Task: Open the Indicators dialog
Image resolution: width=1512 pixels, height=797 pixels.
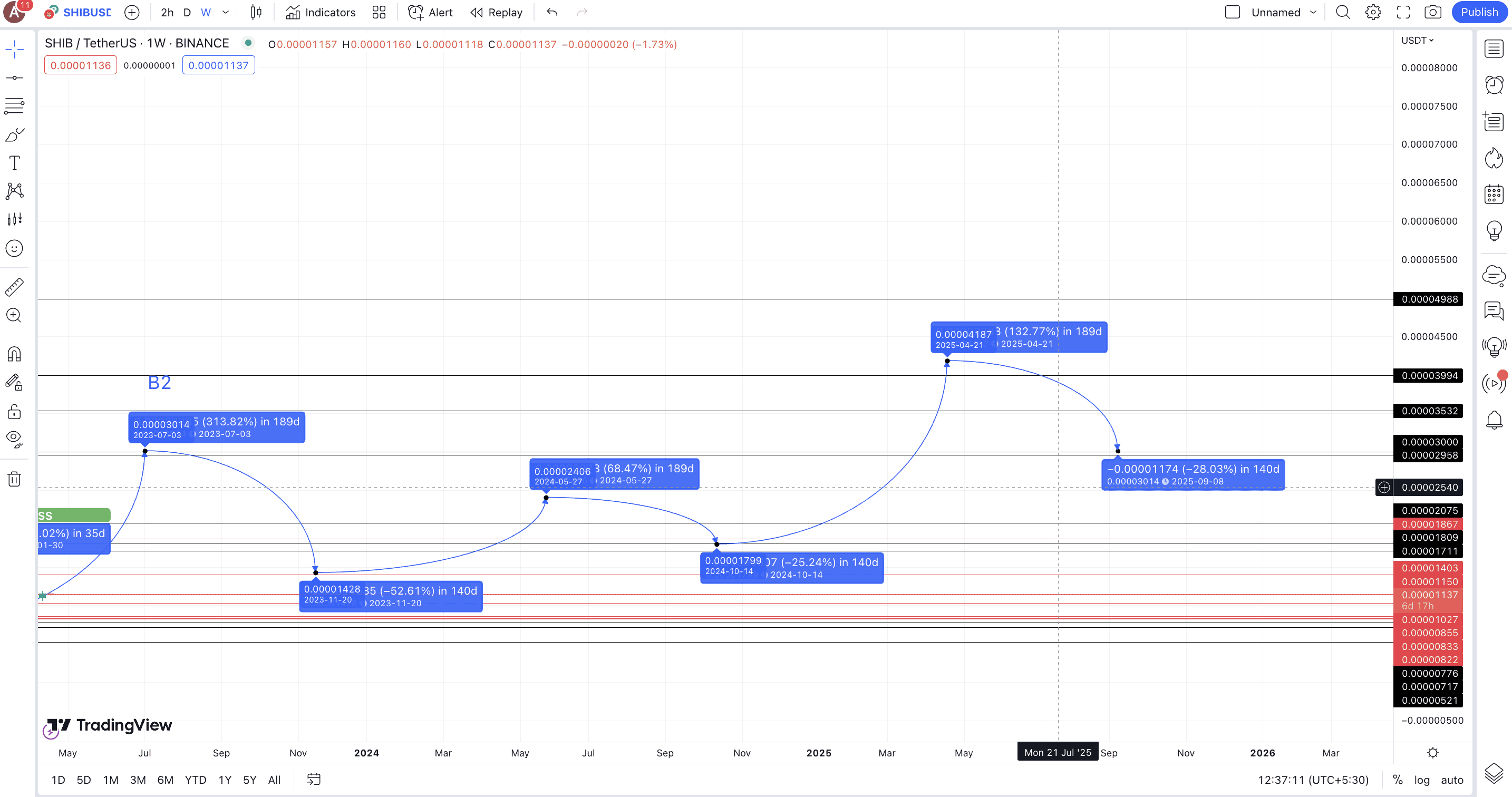Action: point(321,12)
